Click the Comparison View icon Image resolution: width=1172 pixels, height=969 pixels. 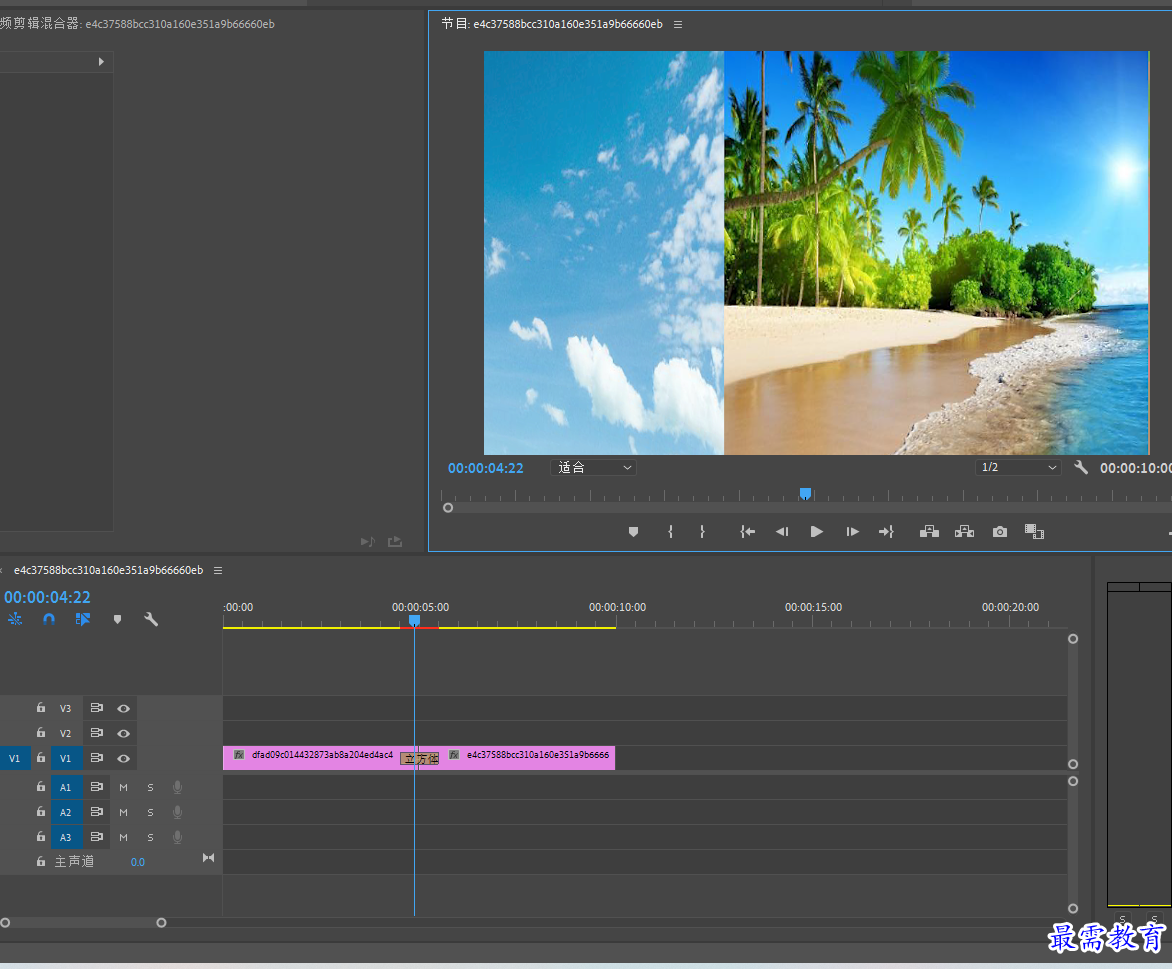pyautogui.click(x=1034, y=532)
